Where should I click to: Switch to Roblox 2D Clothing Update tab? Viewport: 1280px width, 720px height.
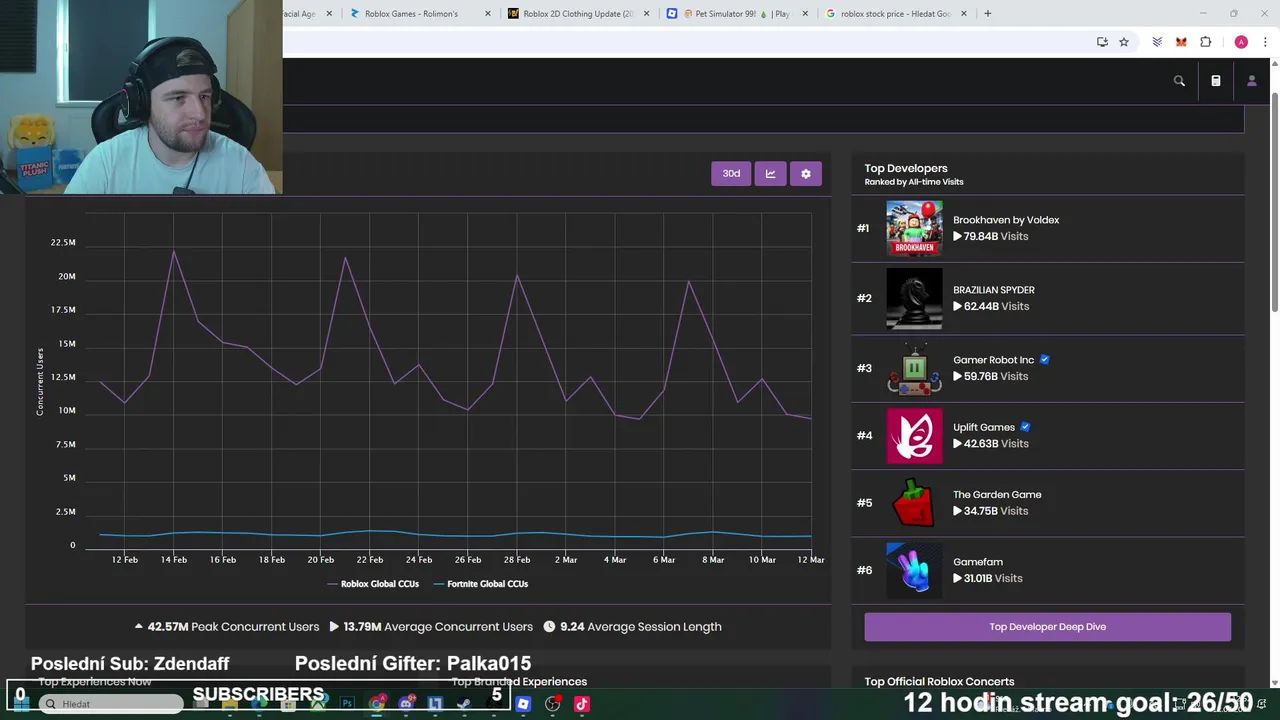pyautogui.click(x=579, y=14)
